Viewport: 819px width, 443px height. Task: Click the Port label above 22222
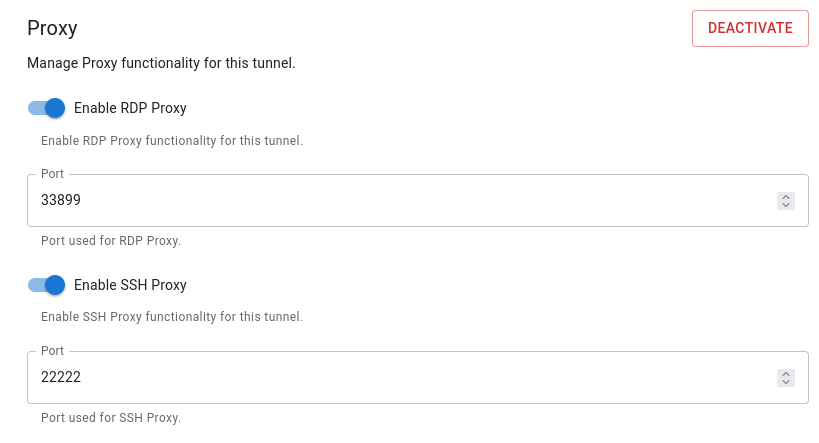[52, 351]
